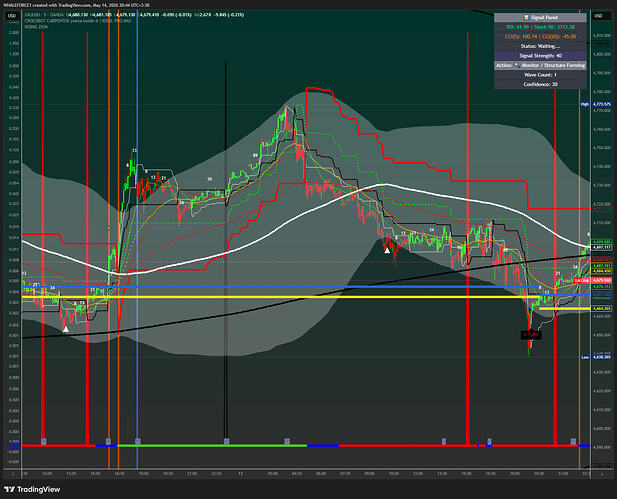Viewport: 617px width, 499px height.
Task: Click the event marker below the black vertical line
Action: pos(226,442)
